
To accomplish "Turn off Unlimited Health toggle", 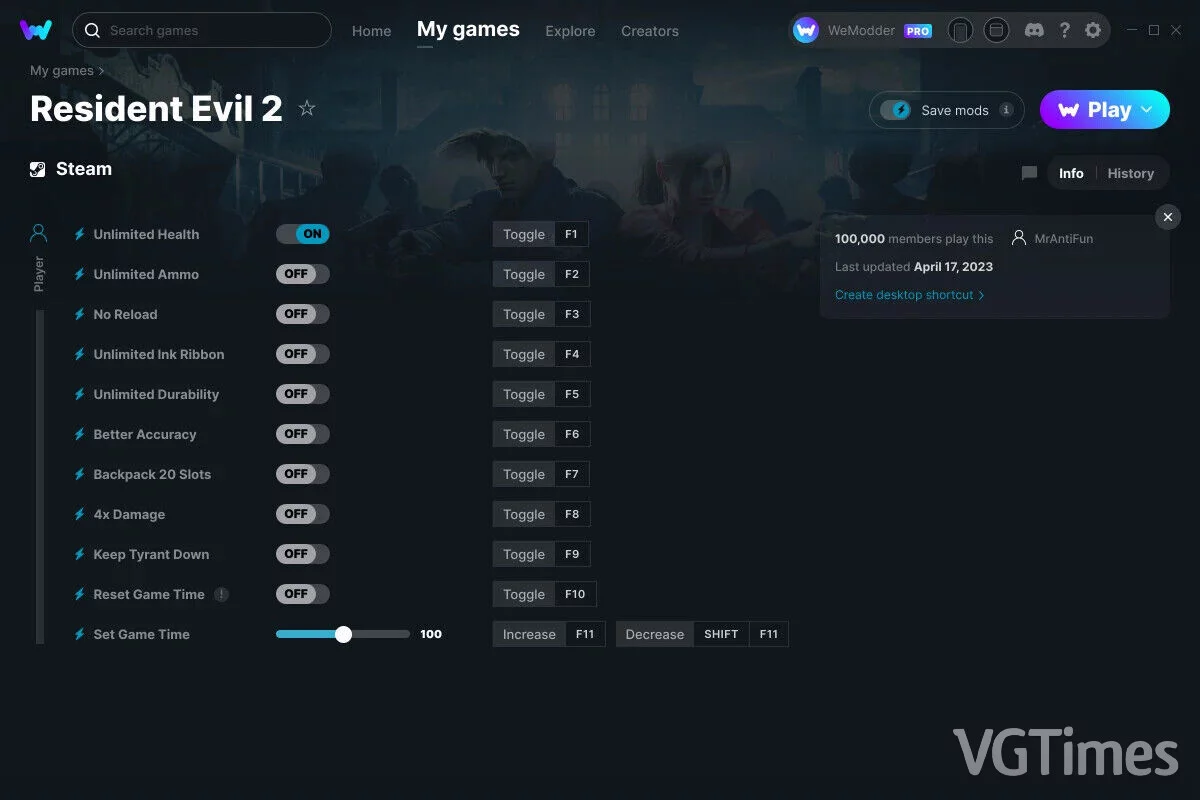I will click(303, 234).
